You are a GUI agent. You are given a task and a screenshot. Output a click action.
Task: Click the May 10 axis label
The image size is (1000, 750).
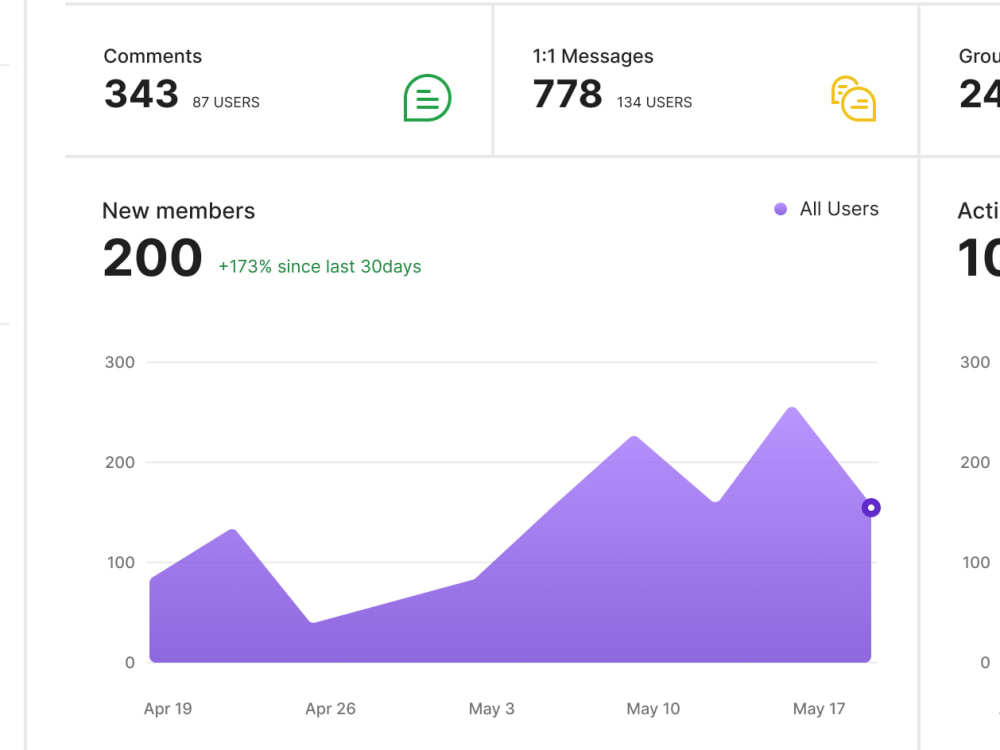653,709
